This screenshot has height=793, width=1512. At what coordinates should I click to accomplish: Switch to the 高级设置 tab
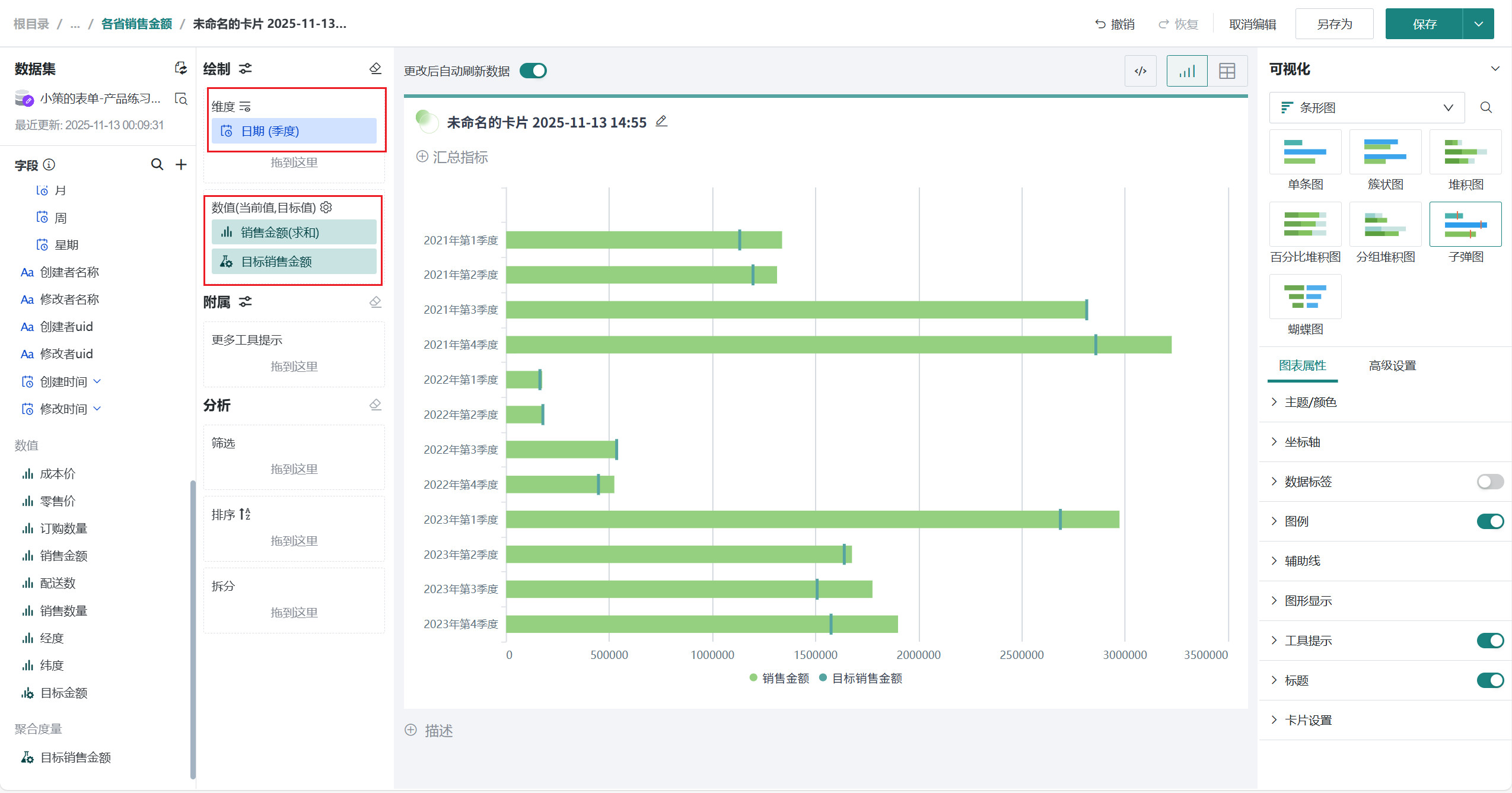click(1392, 365)
